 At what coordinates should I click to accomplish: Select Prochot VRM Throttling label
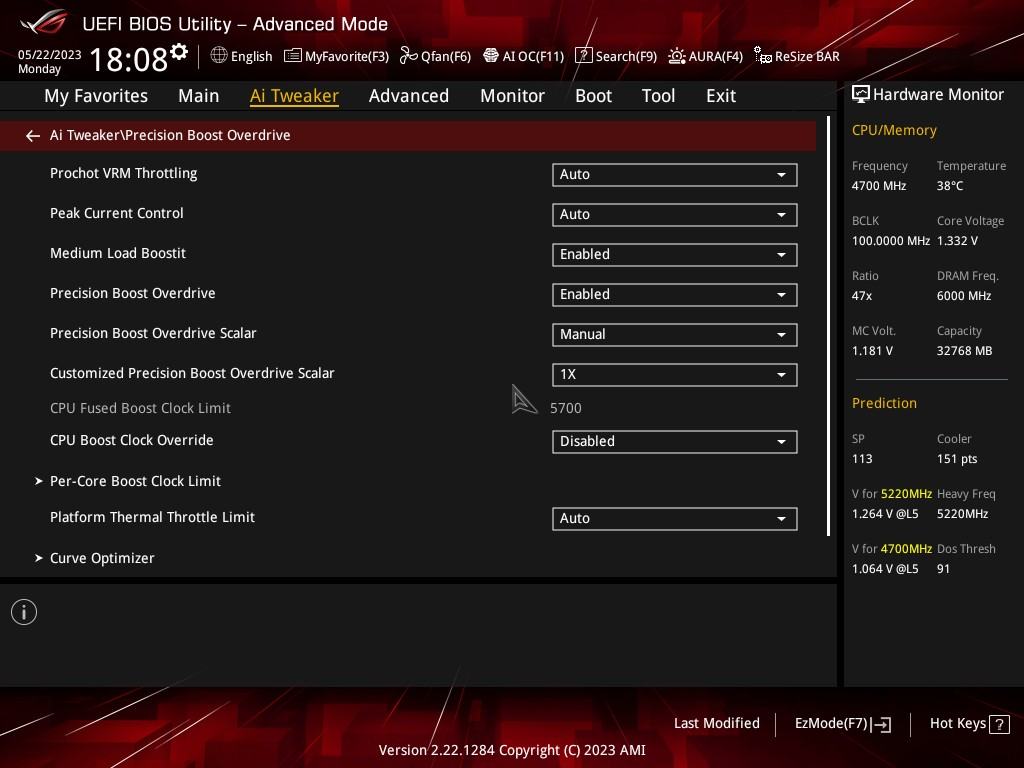click(123, 173)
